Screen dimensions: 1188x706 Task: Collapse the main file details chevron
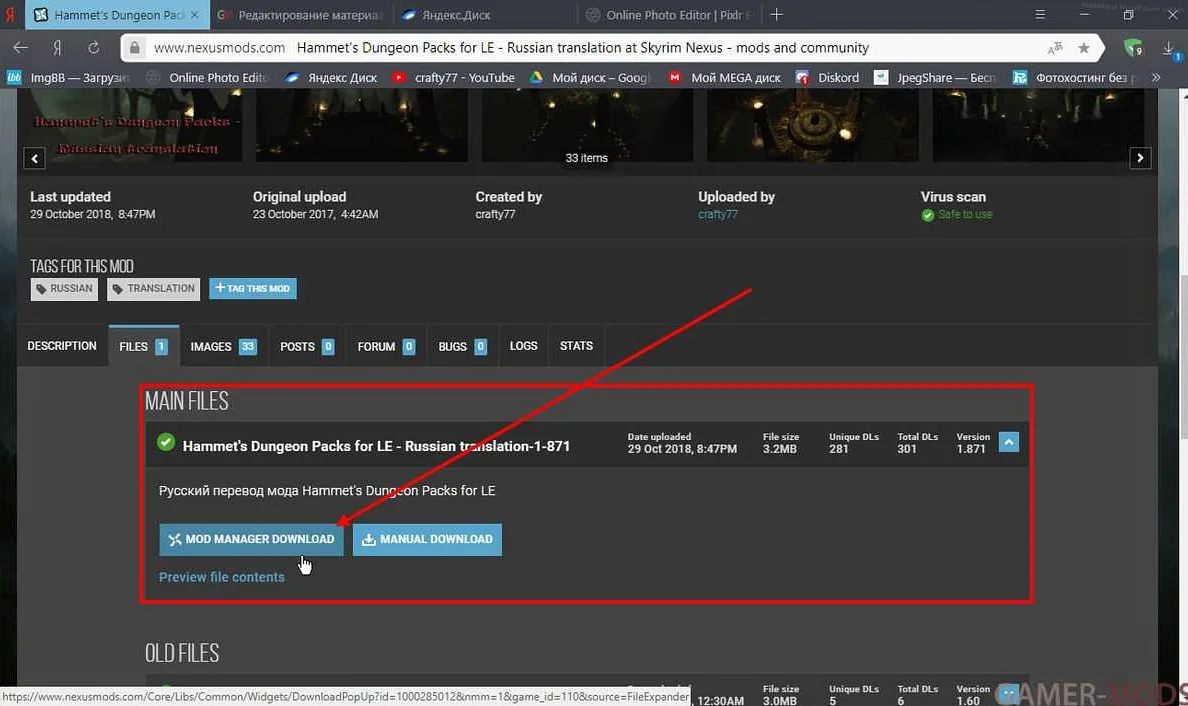click(1008, 441)
